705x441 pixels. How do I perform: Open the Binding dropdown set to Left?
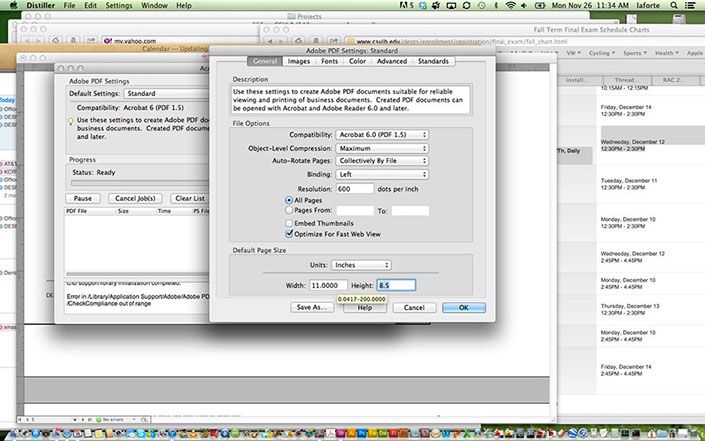coord(382,174)
